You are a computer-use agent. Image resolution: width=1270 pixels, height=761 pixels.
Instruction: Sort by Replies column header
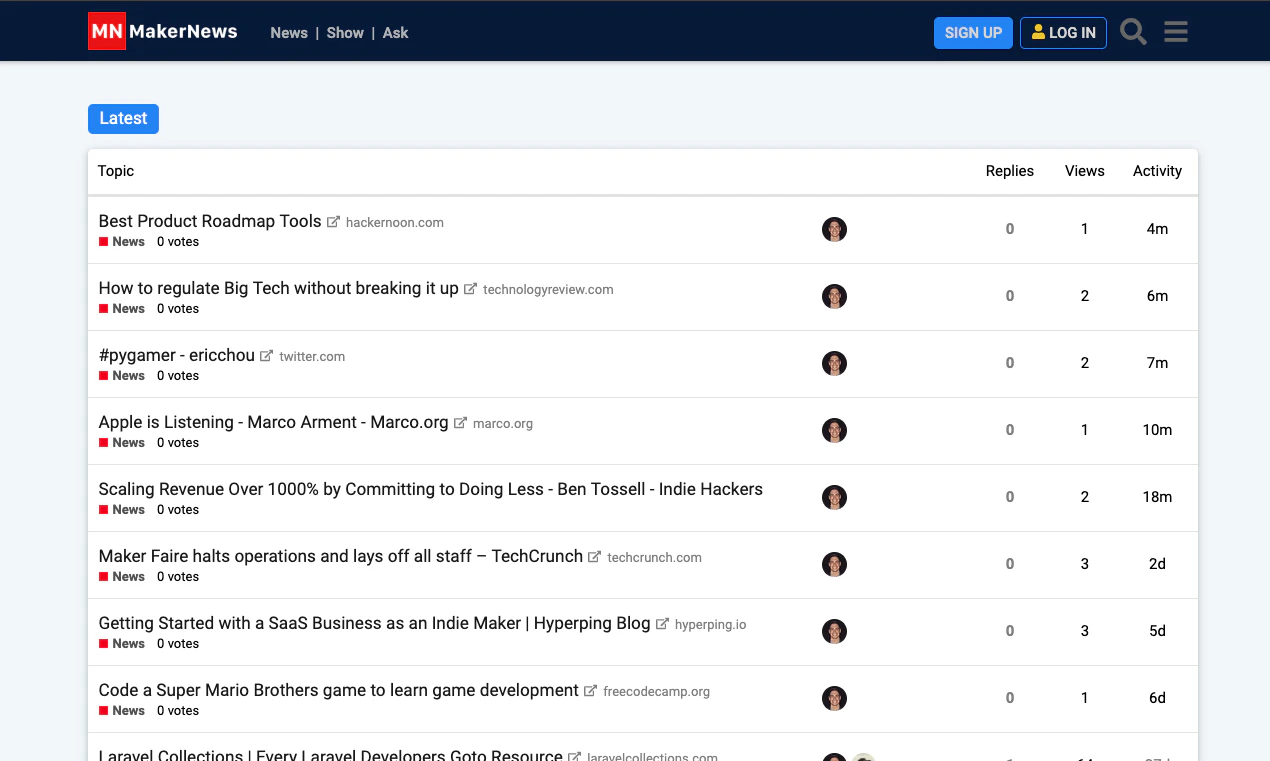coord(1010,171)
